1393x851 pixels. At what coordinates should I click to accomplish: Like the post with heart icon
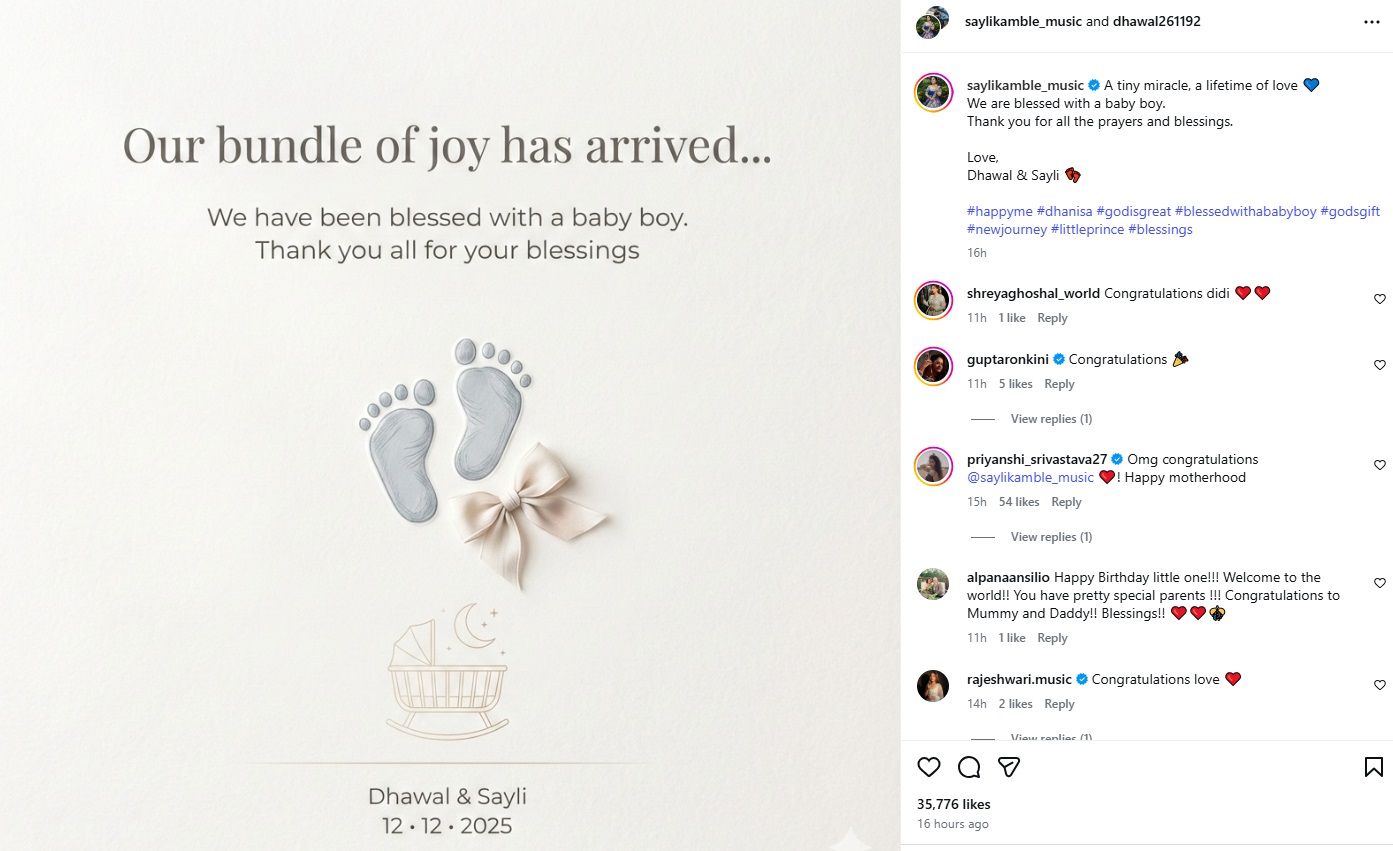929,767
